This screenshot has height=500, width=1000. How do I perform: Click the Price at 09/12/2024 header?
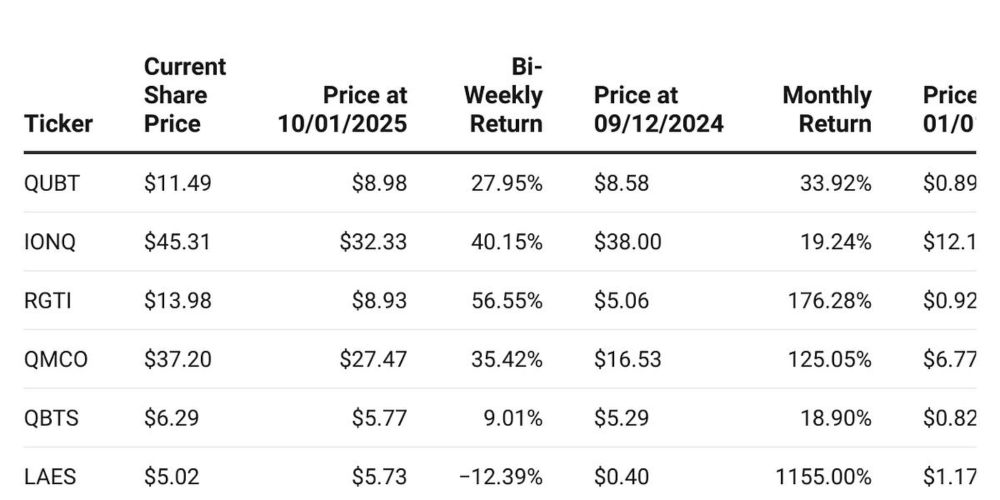(x=659, y=110)
